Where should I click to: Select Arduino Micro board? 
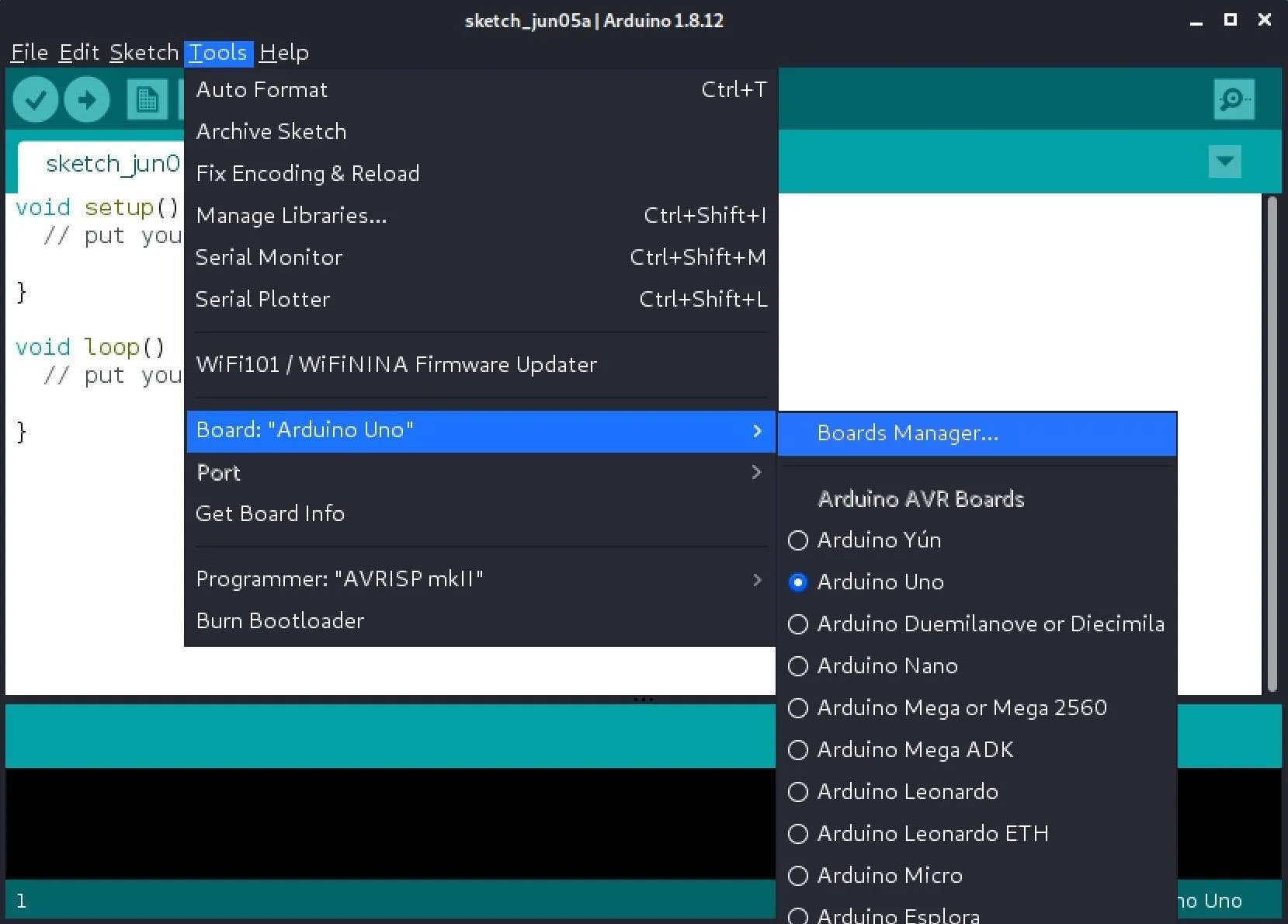977,876
